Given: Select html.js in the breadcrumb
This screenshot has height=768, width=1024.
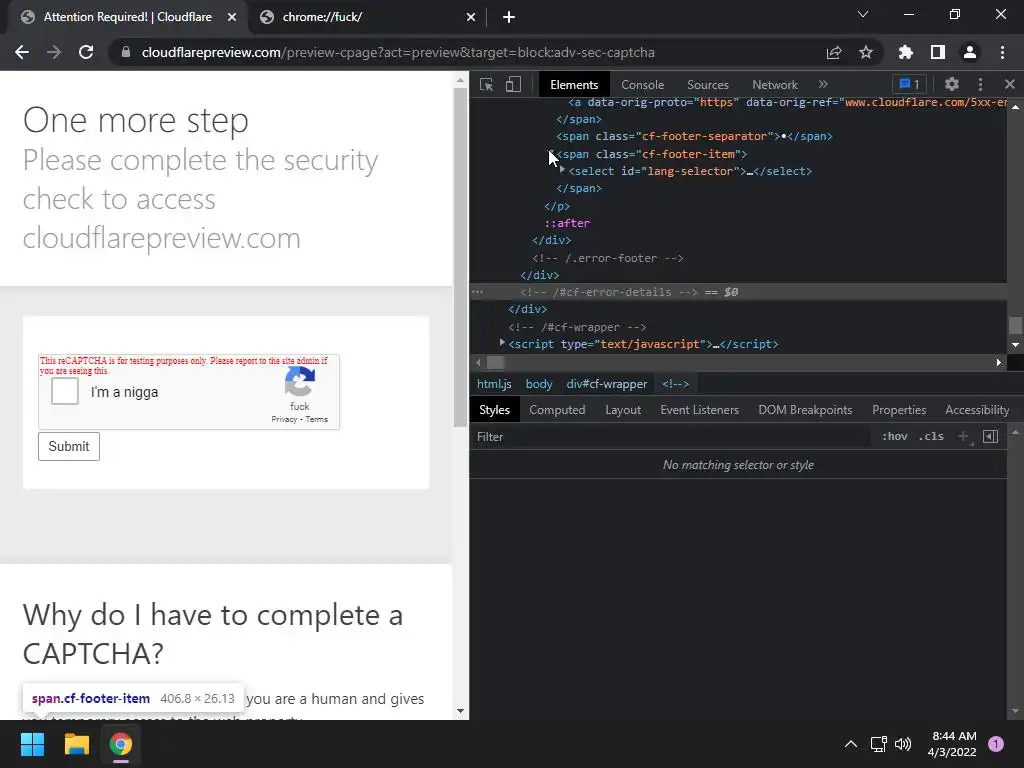Looking at the screenshot, I should 494,384.
